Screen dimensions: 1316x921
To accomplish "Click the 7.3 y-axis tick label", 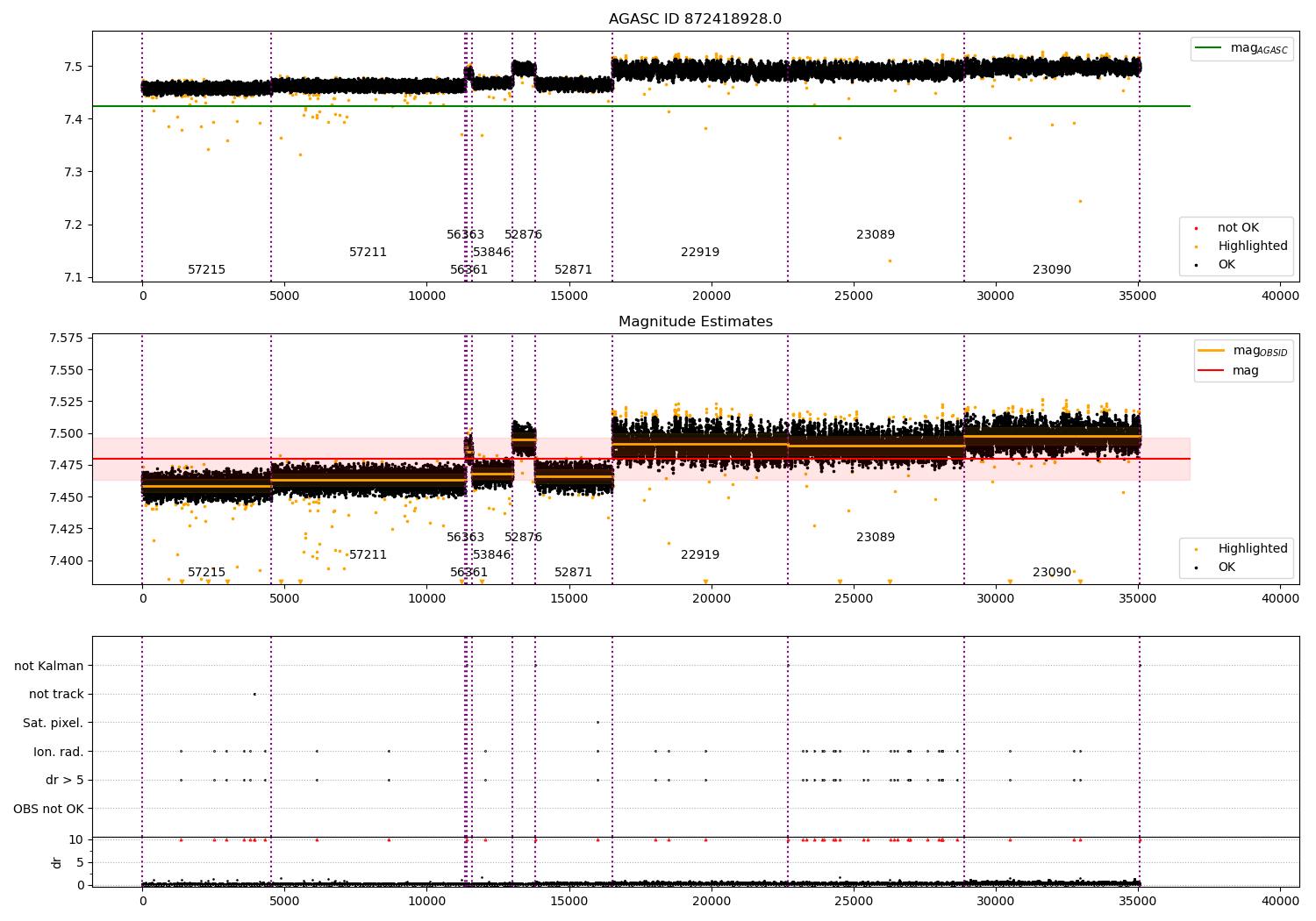I will point(74,172).
